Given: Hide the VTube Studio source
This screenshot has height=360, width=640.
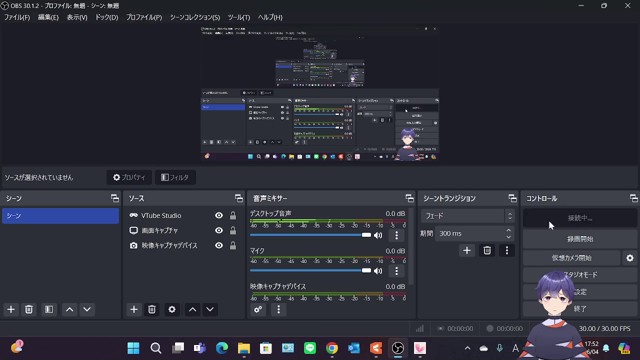Looking at the screenshot, I should click(219, 216).
